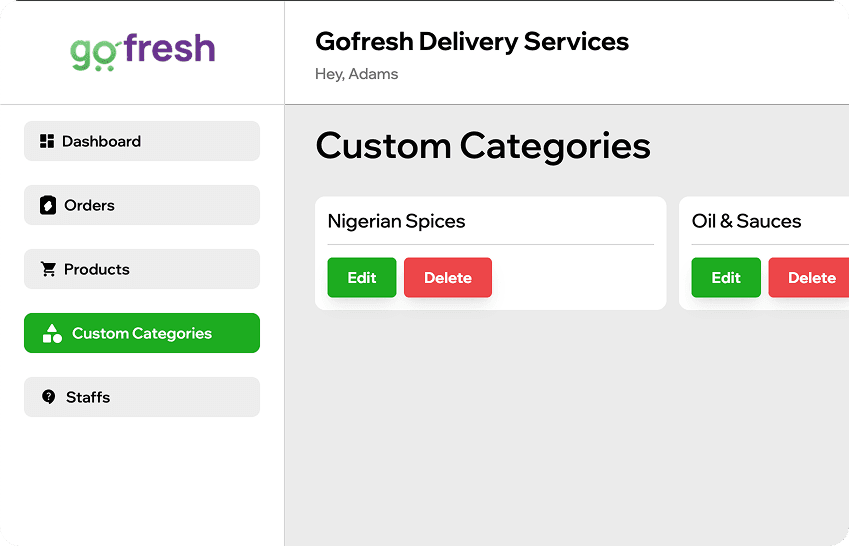Click the Oil & Sauces card title

tap(746, 221)
